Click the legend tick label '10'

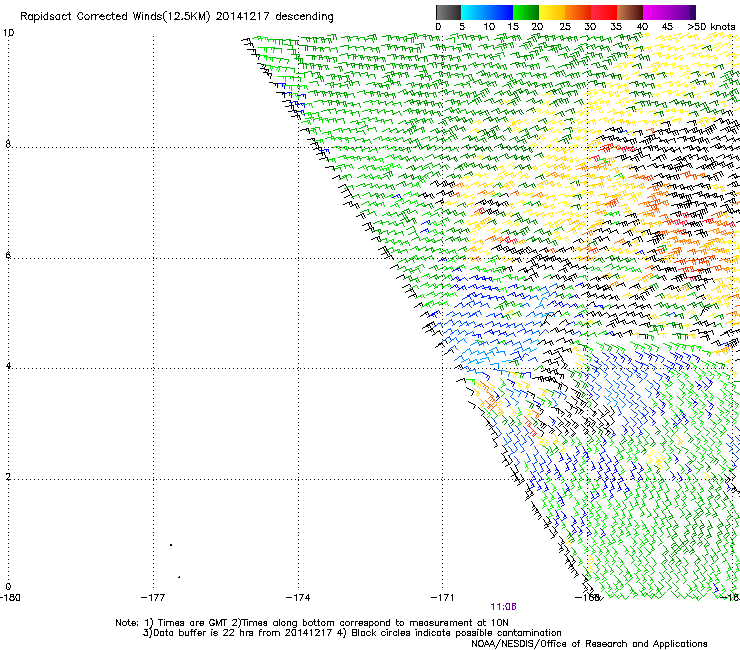click(x=489, y=27)
